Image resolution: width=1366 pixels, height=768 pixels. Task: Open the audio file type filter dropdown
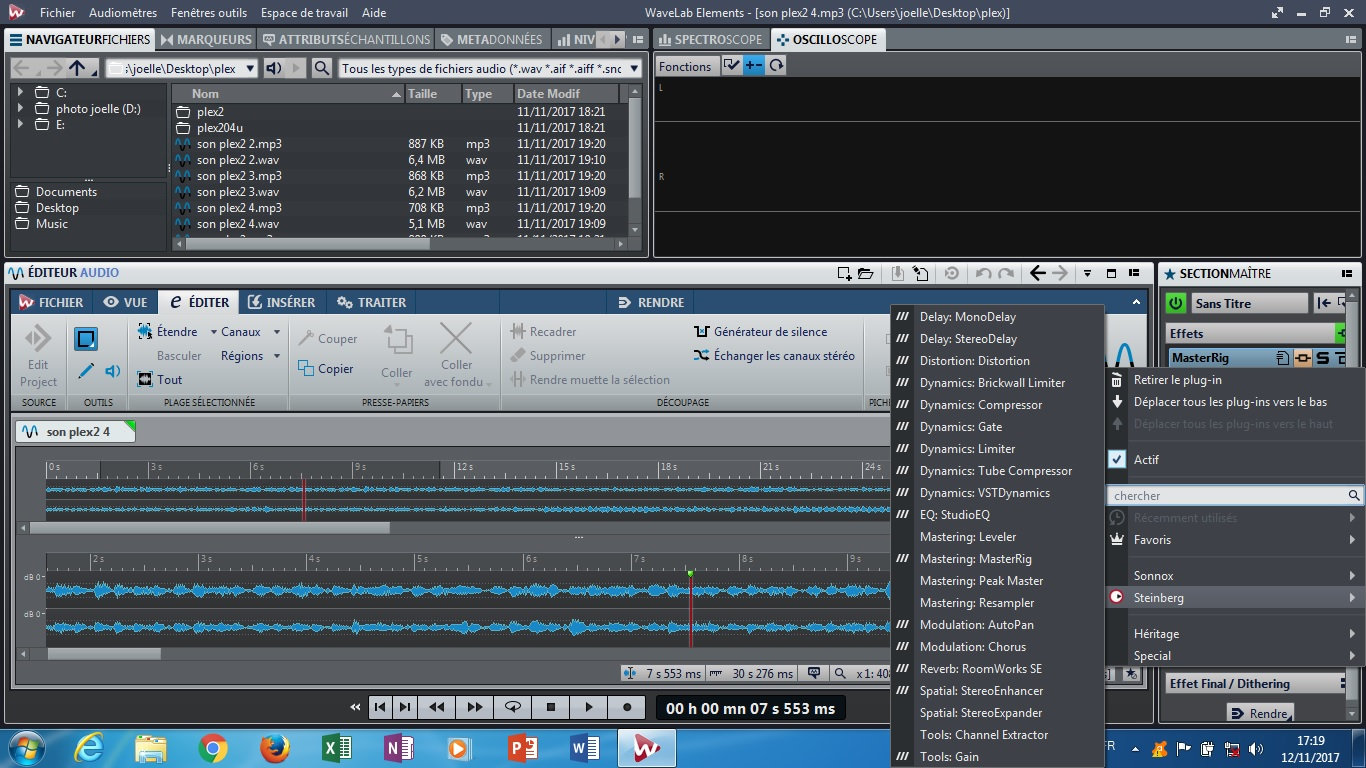click(x=634, y=68)
